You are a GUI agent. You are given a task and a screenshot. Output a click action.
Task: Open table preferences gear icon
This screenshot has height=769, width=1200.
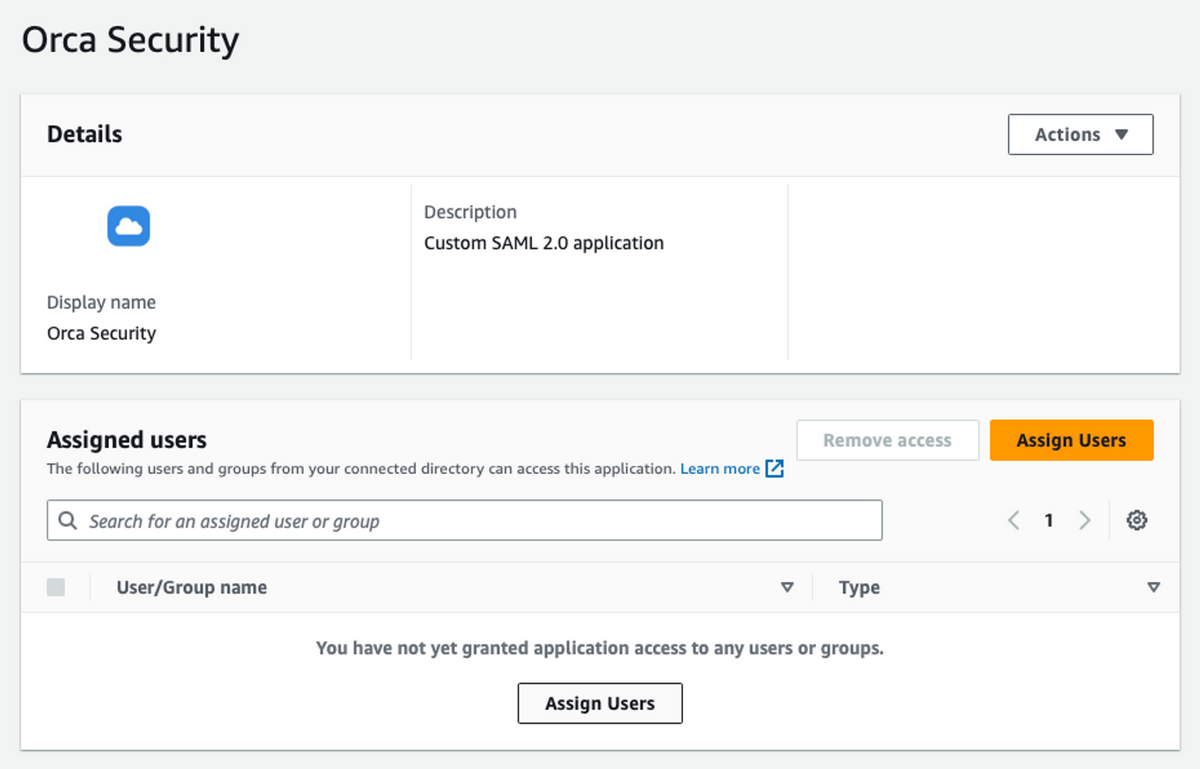pos(1136,520)
